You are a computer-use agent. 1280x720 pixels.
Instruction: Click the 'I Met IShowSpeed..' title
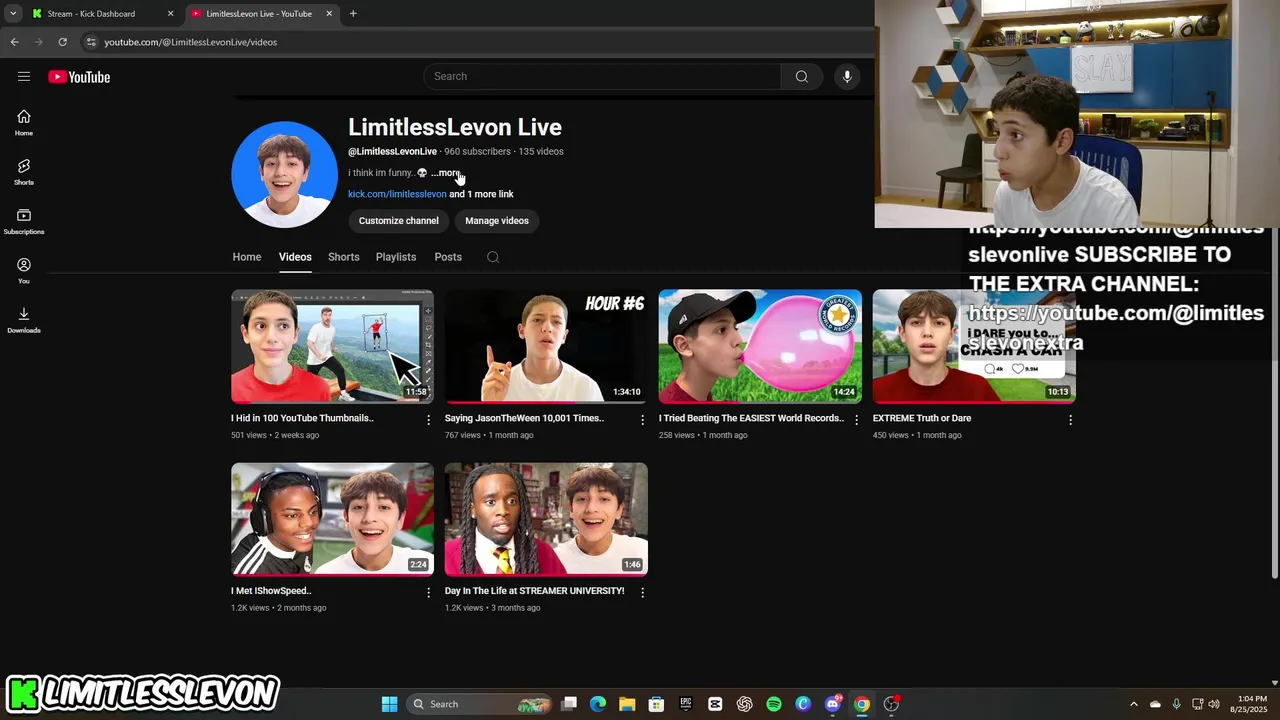pos(271,591)
